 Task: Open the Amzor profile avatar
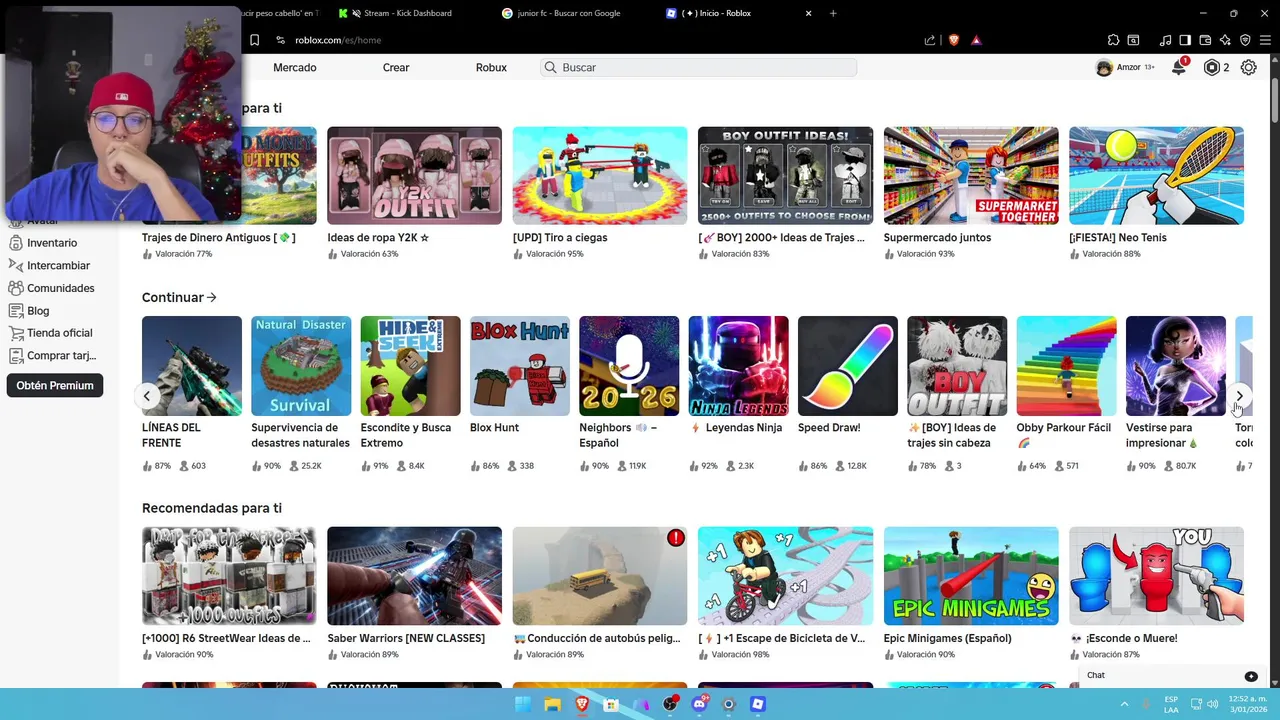pyautogui.click(x=1104, y=68)
